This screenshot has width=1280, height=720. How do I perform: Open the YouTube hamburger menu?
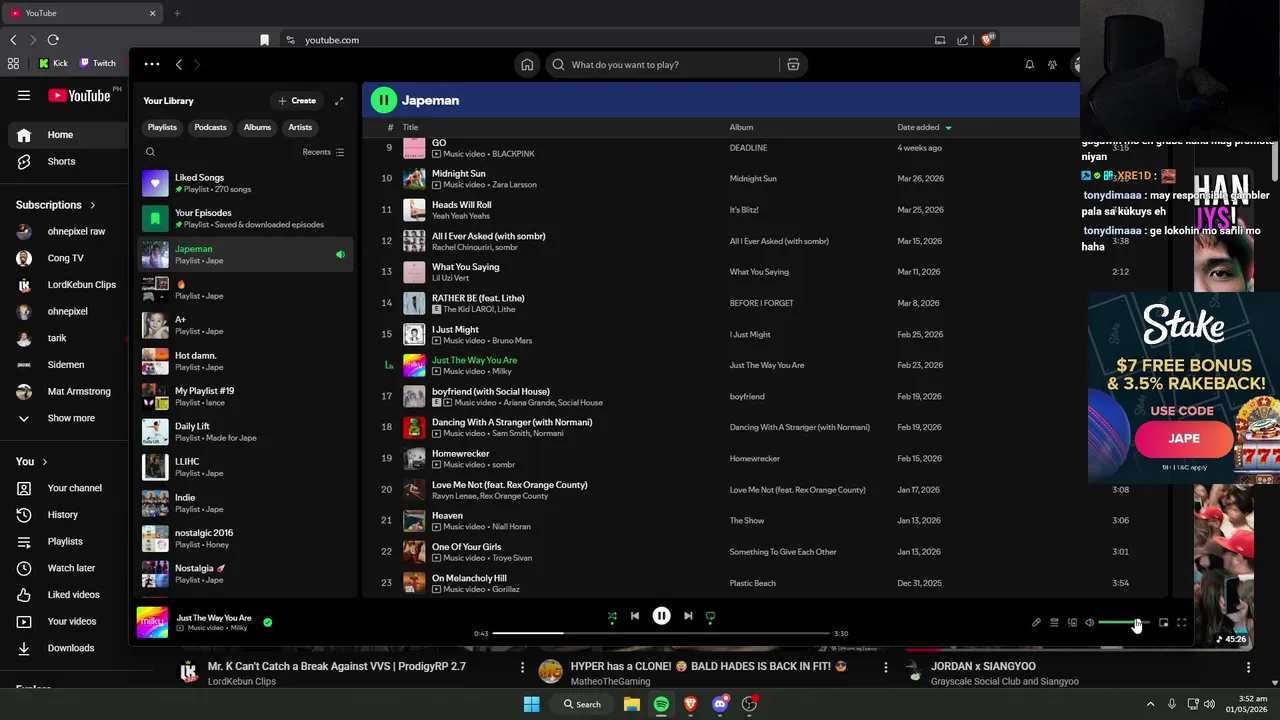pyautogui.click(x=24, y=95)
